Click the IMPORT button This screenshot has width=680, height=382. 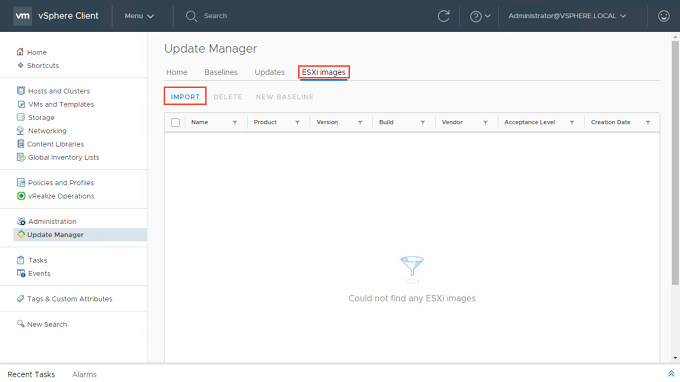coord(185,97)
